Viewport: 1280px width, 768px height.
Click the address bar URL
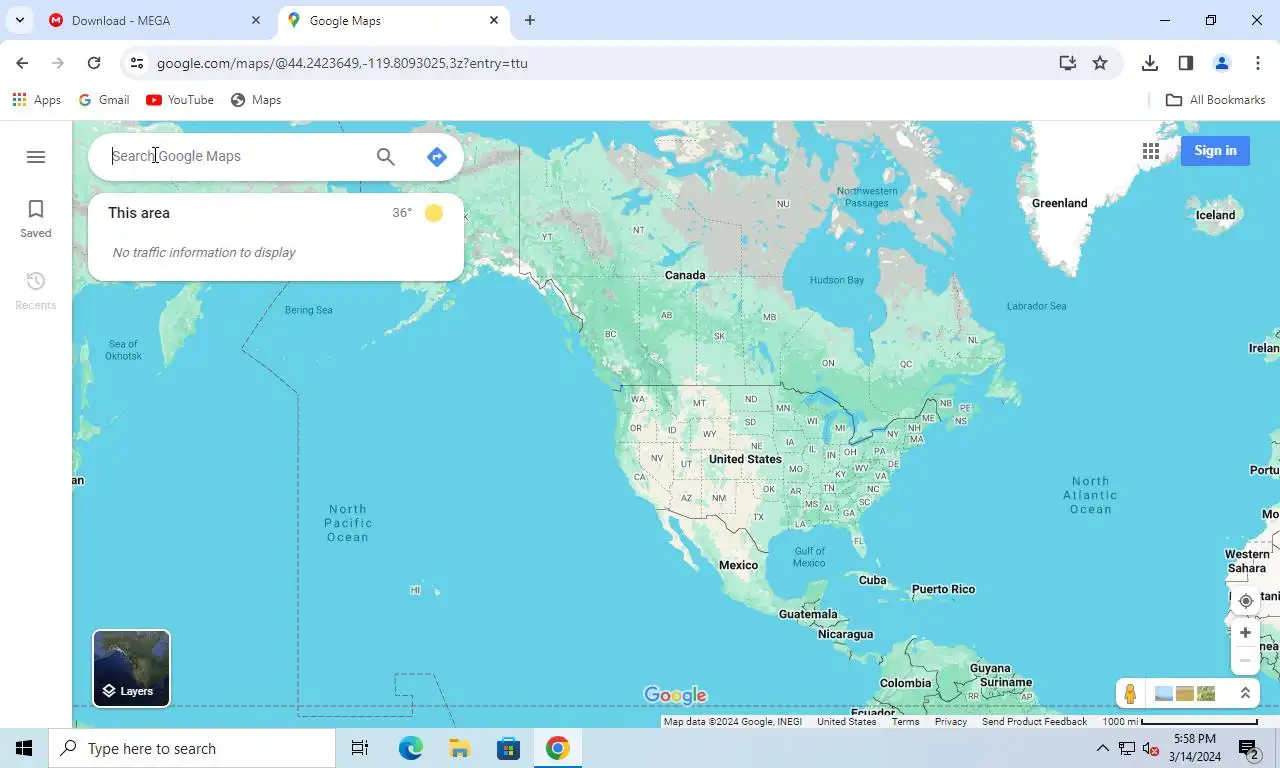tap(342, 63)
